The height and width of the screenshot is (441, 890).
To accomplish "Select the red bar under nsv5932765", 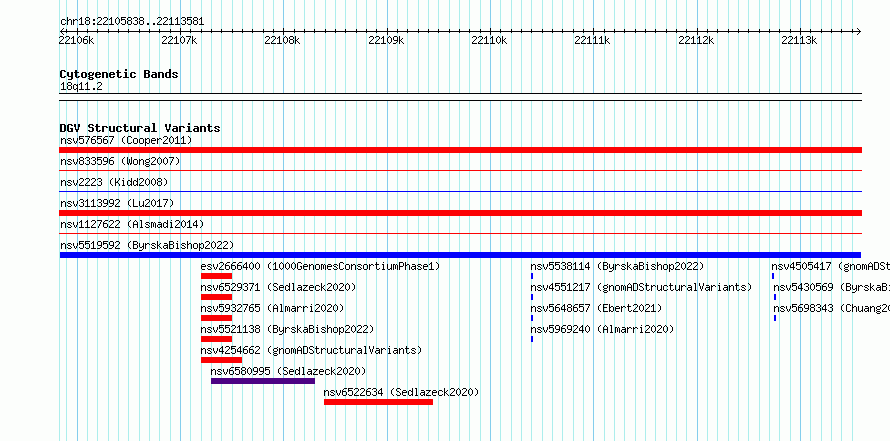I will (216, 318).
